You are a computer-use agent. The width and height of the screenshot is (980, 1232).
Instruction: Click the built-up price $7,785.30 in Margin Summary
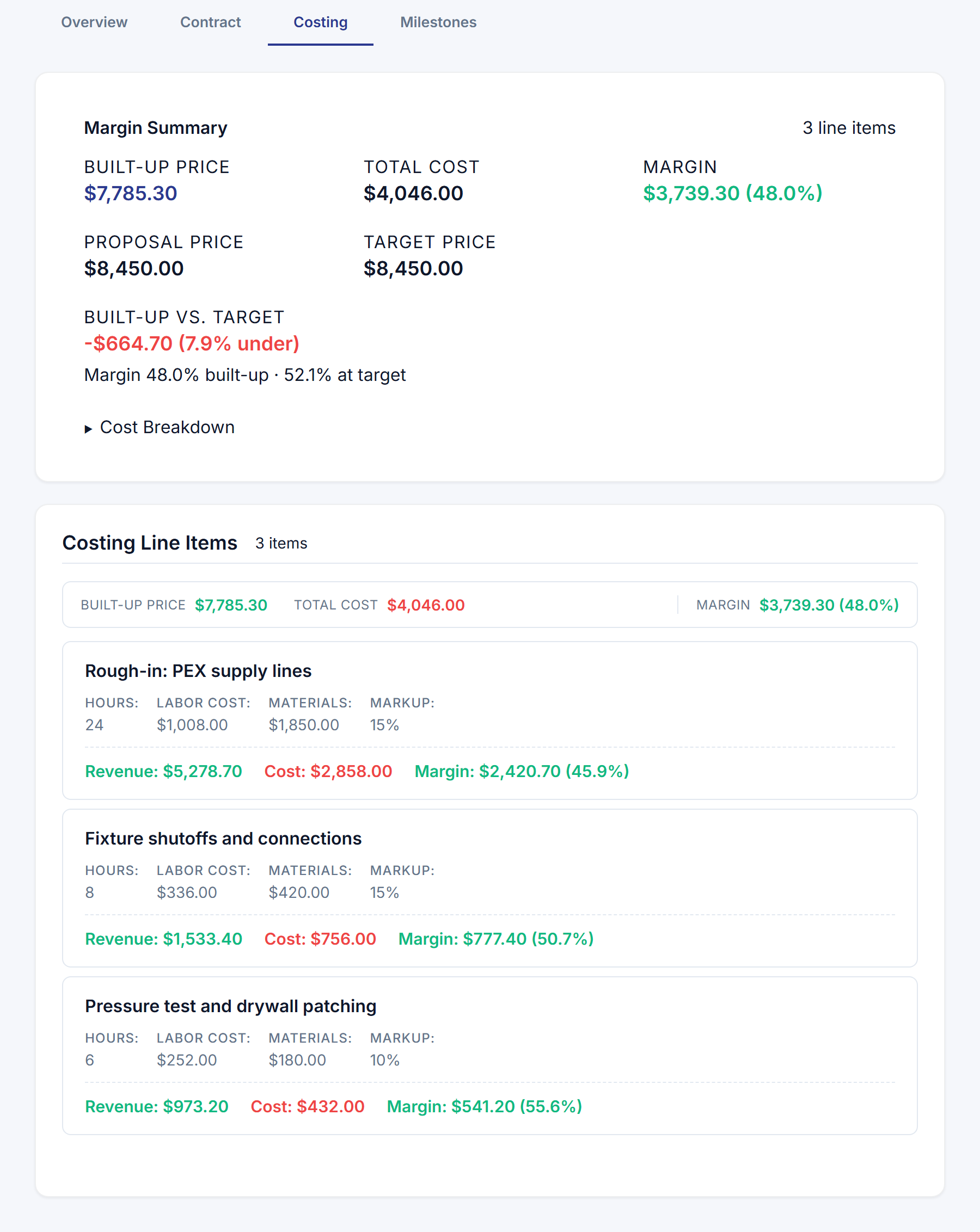tap(130, 193)
